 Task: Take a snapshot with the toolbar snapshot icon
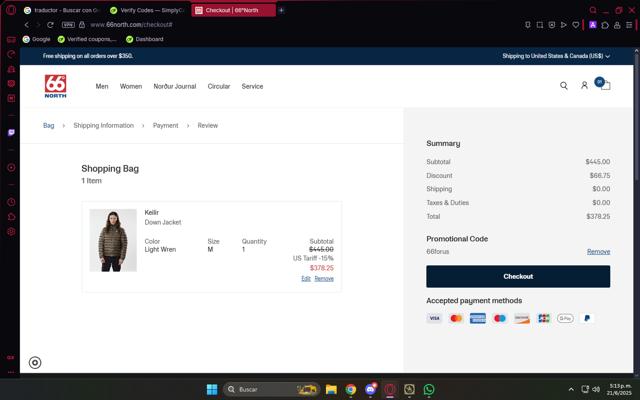(x=540, y=25)
